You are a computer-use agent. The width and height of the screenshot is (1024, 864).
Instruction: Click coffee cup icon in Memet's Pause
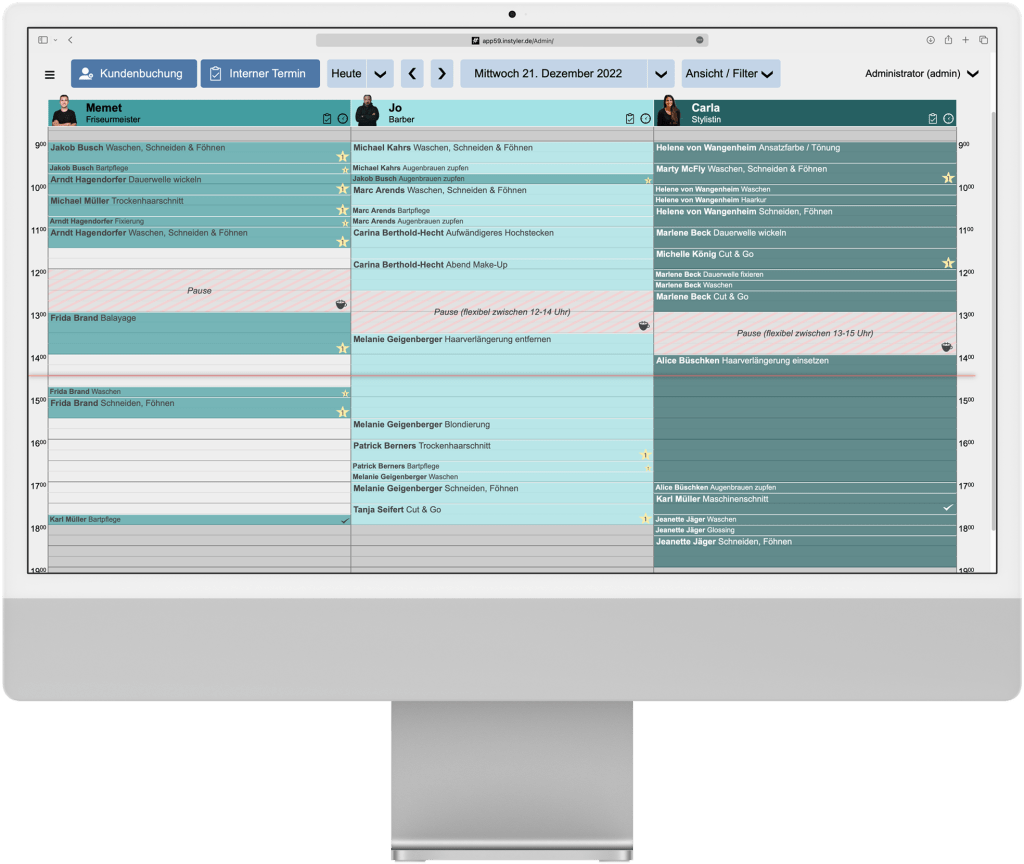click(x=341, y=304)
